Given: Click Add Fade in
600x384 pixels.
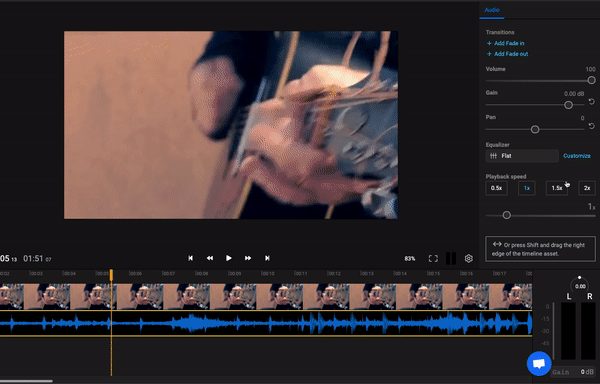Looking at the screenshot, I should (x=505, y=43).
